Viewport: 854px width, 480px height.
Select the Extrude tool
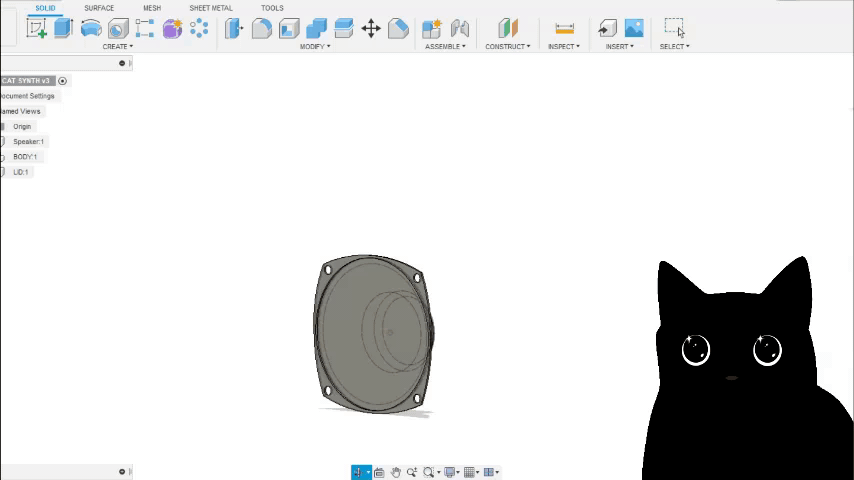click(x=63, y=28)
